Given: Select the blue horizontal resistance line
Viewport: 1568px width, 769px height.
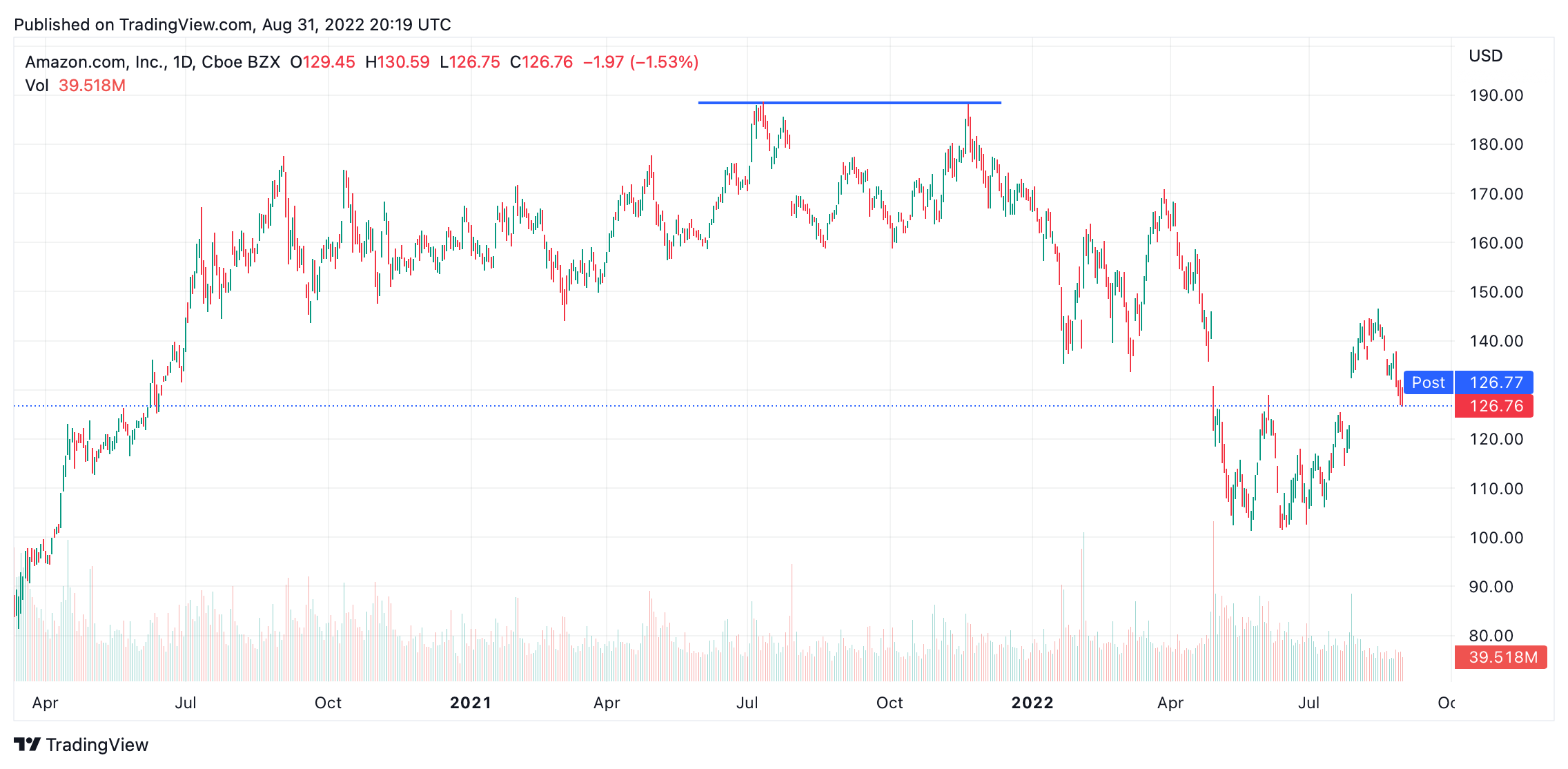Looking at the screenshot, I should [x=850, y=103].
